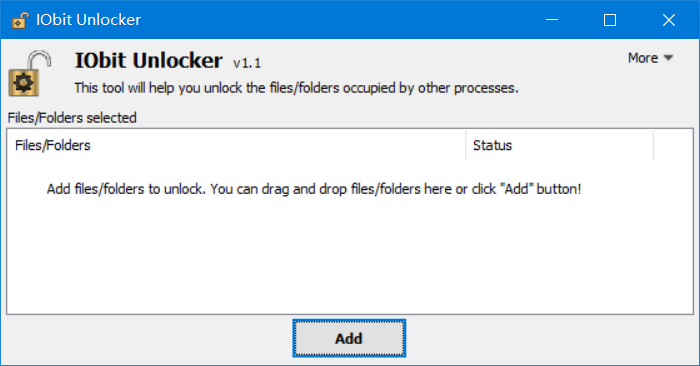Click the tool description sentence
Screen dimensions: 700x366
click(296, 88)
